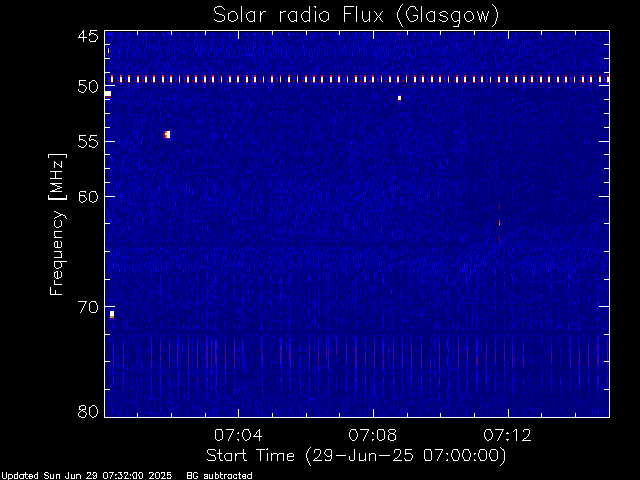
Task: Click the 07:12 time tick label
Action: point(507,435)
